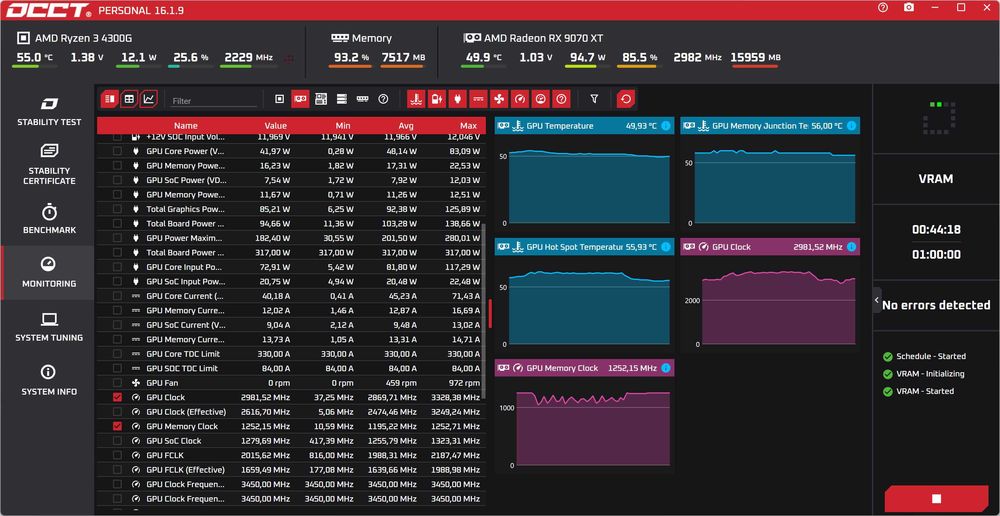Sort by the Value column header

[x=276, y=126]
